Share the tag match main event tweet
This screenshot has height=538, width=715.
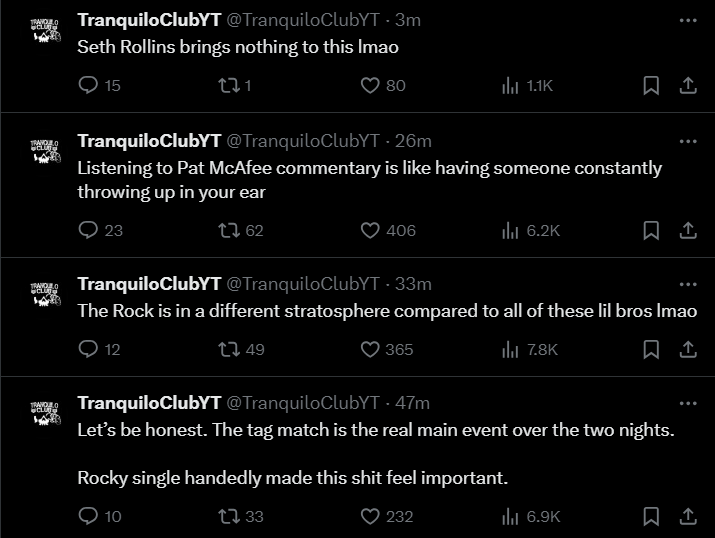click(x=688, y=516)
